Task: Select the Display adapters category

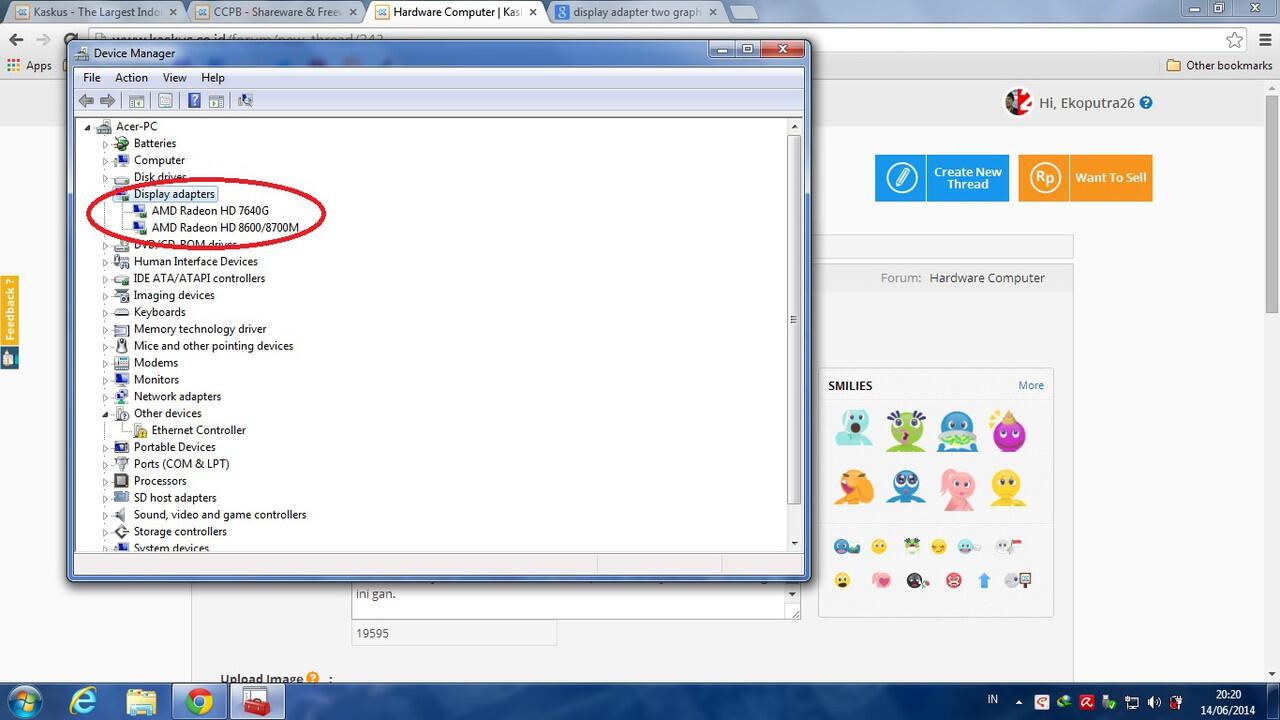Action: 174,194
